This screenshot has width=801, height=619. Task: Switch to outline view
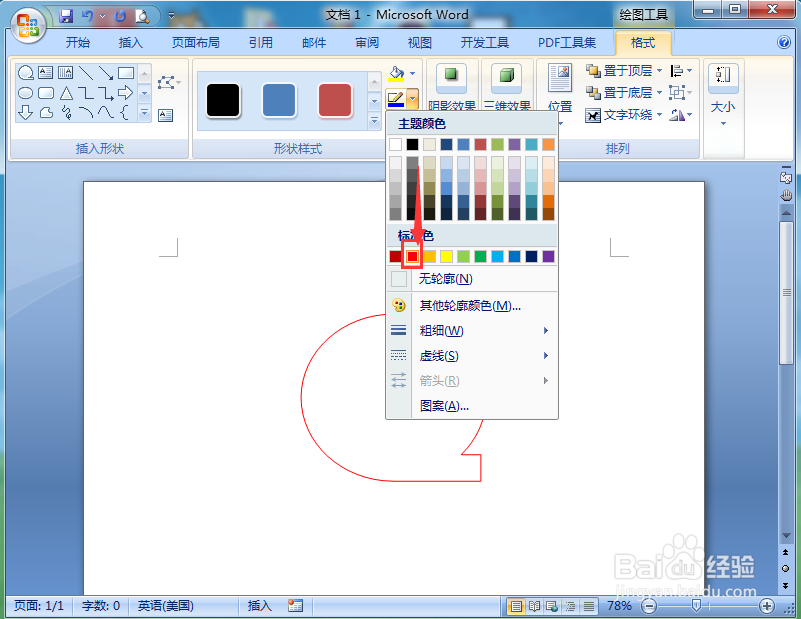(571, 606)
